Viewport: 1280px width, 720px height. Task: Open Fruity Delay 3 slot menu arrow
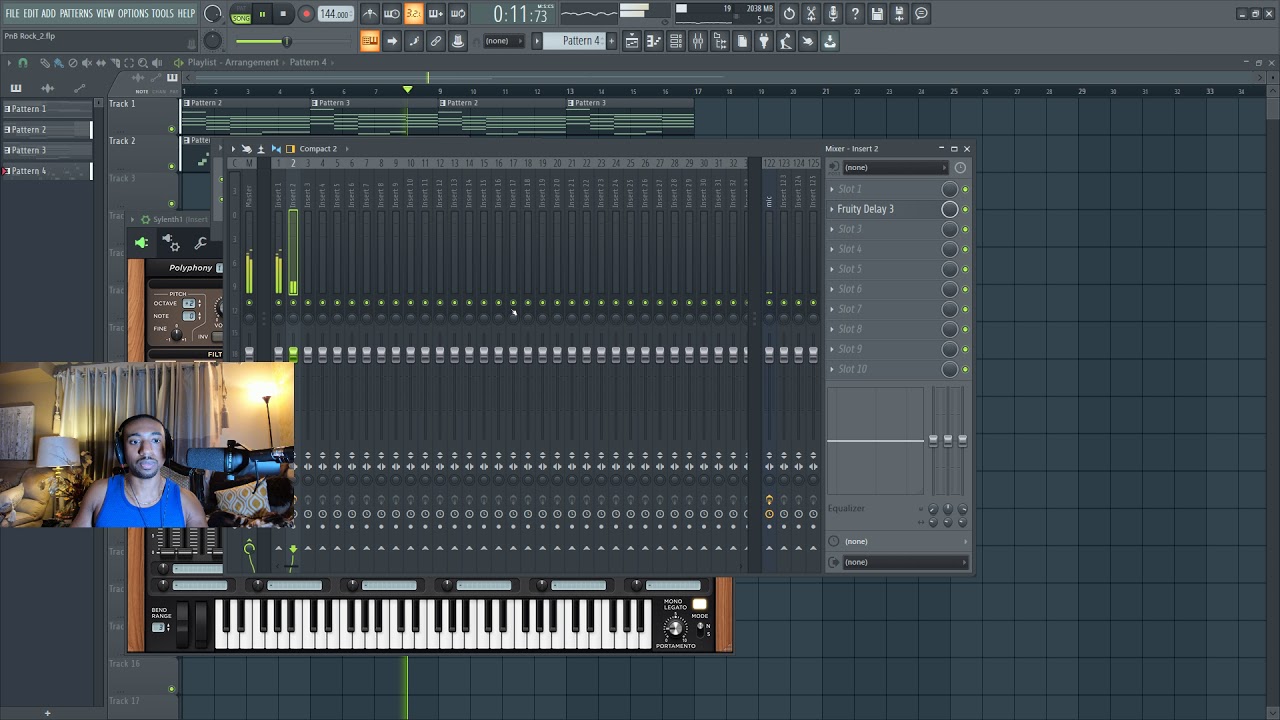point(832,209)
